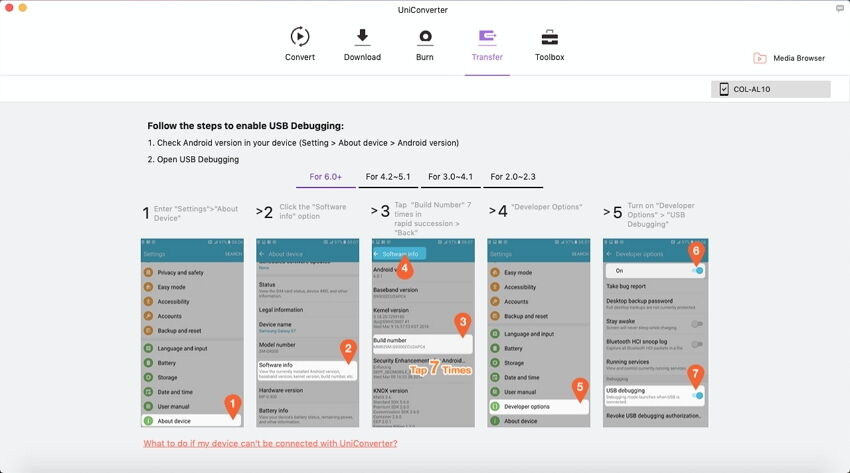Open the Media Browser
Viewport: 850px width, 473px height.
789,58
